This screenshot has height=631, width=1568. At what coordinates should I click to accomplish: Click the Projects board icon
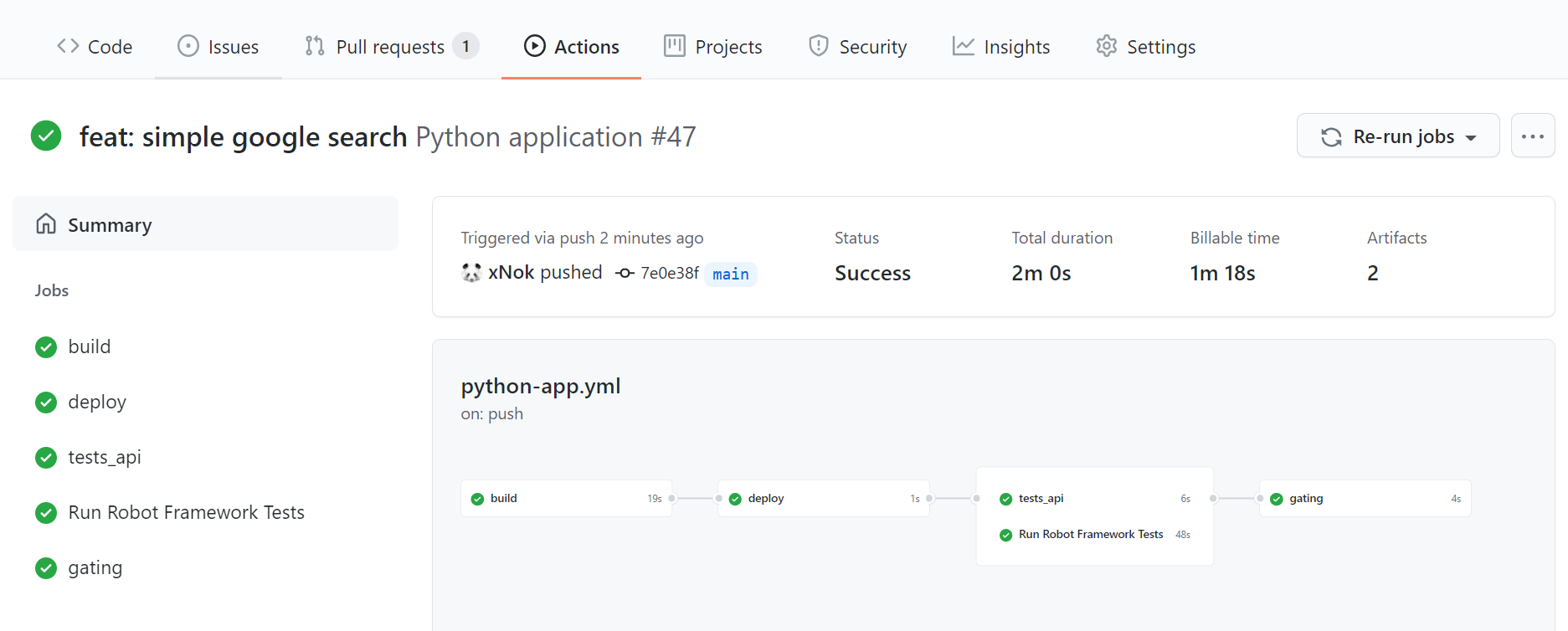pos(674,46)
